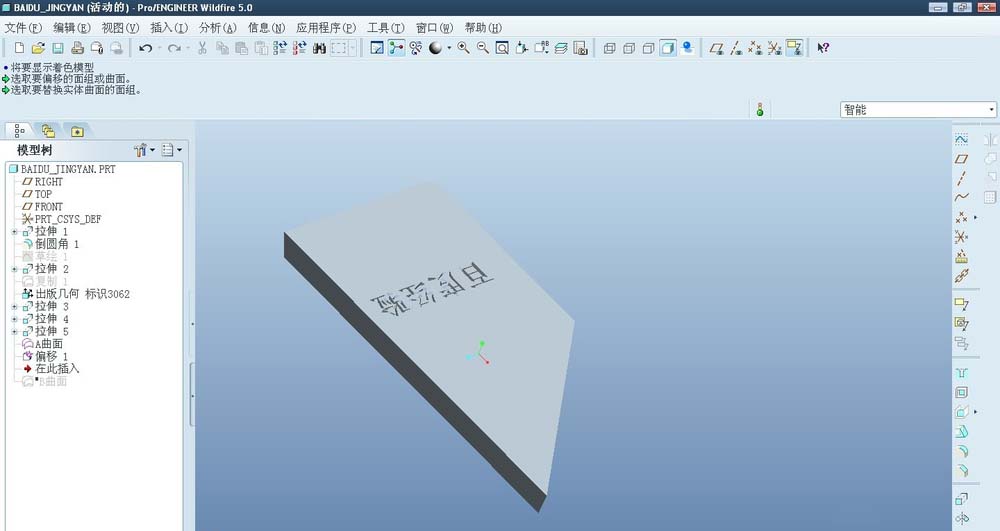Print the model using the printer icon
Screen dimensions: 1000x531
(x=77, y=48)
